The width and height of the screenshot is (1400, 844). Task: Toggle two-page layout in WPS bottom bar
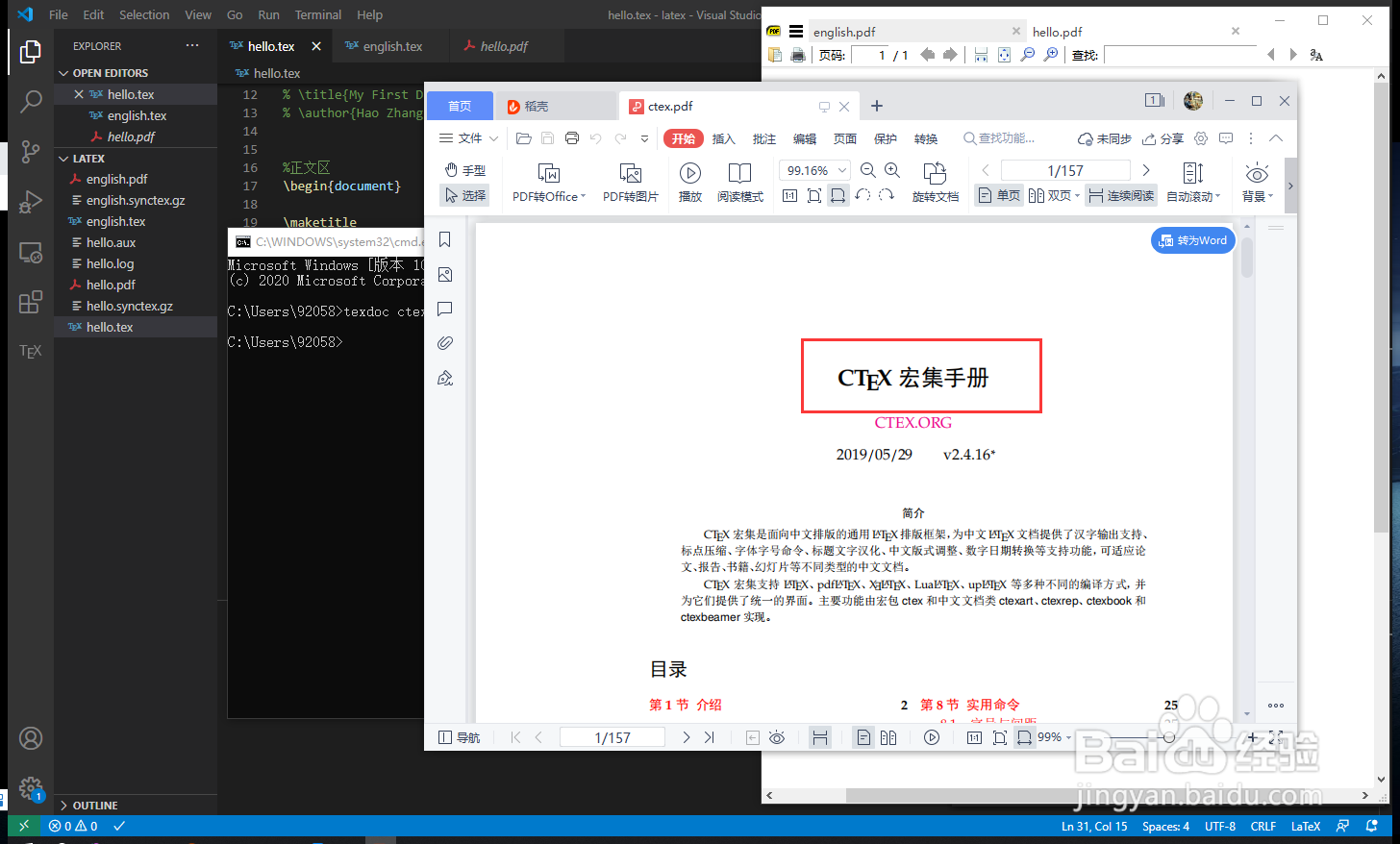tap(888, 737)
